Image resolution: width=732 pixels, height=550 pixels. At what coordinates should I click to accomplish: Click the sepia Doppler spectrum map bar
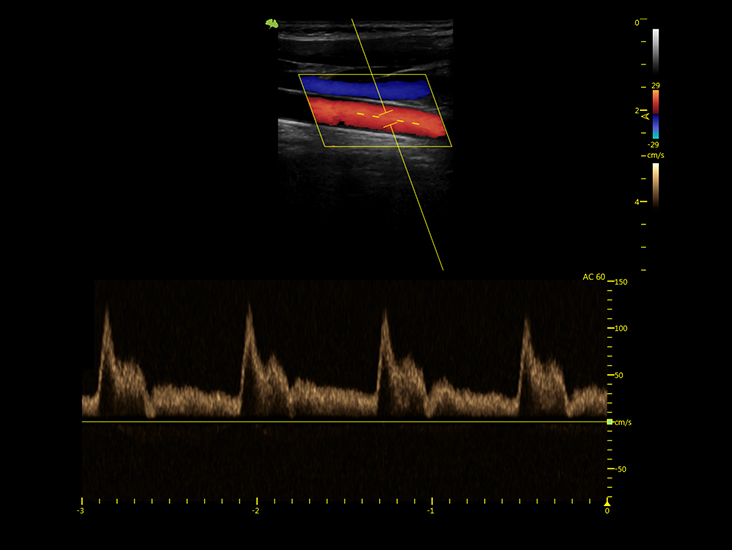[x=655, y=185]
